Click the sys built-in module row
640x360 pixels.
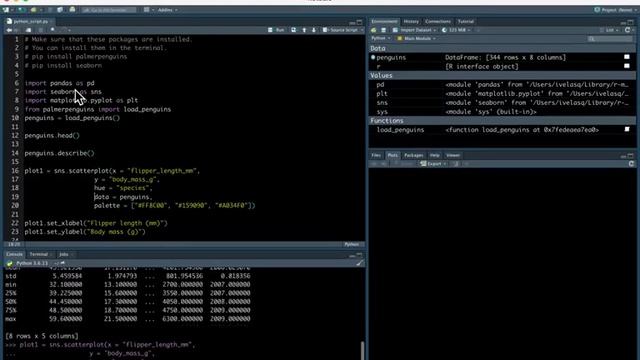[x=502, y=111]
